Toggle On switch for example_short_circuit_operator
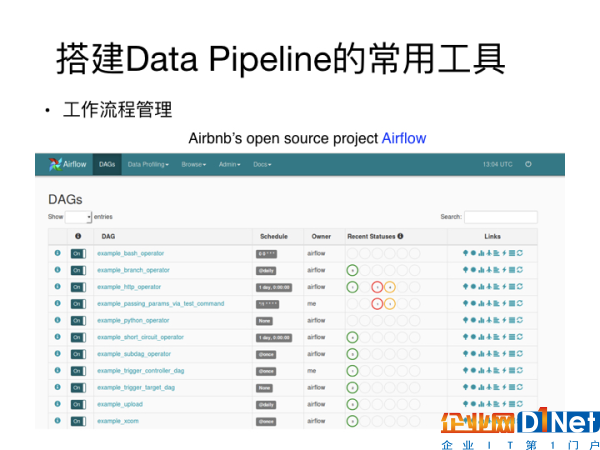 (x=78, y=338)
